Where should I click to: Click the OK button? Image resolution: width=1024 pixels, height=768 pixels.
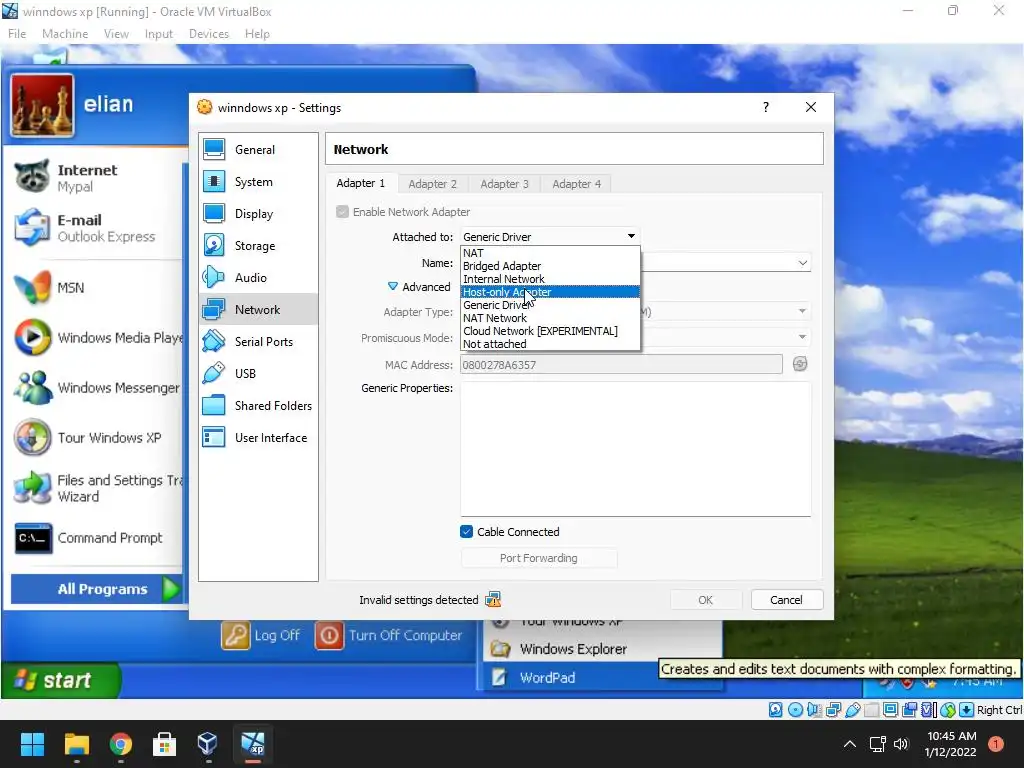point(705,600)
